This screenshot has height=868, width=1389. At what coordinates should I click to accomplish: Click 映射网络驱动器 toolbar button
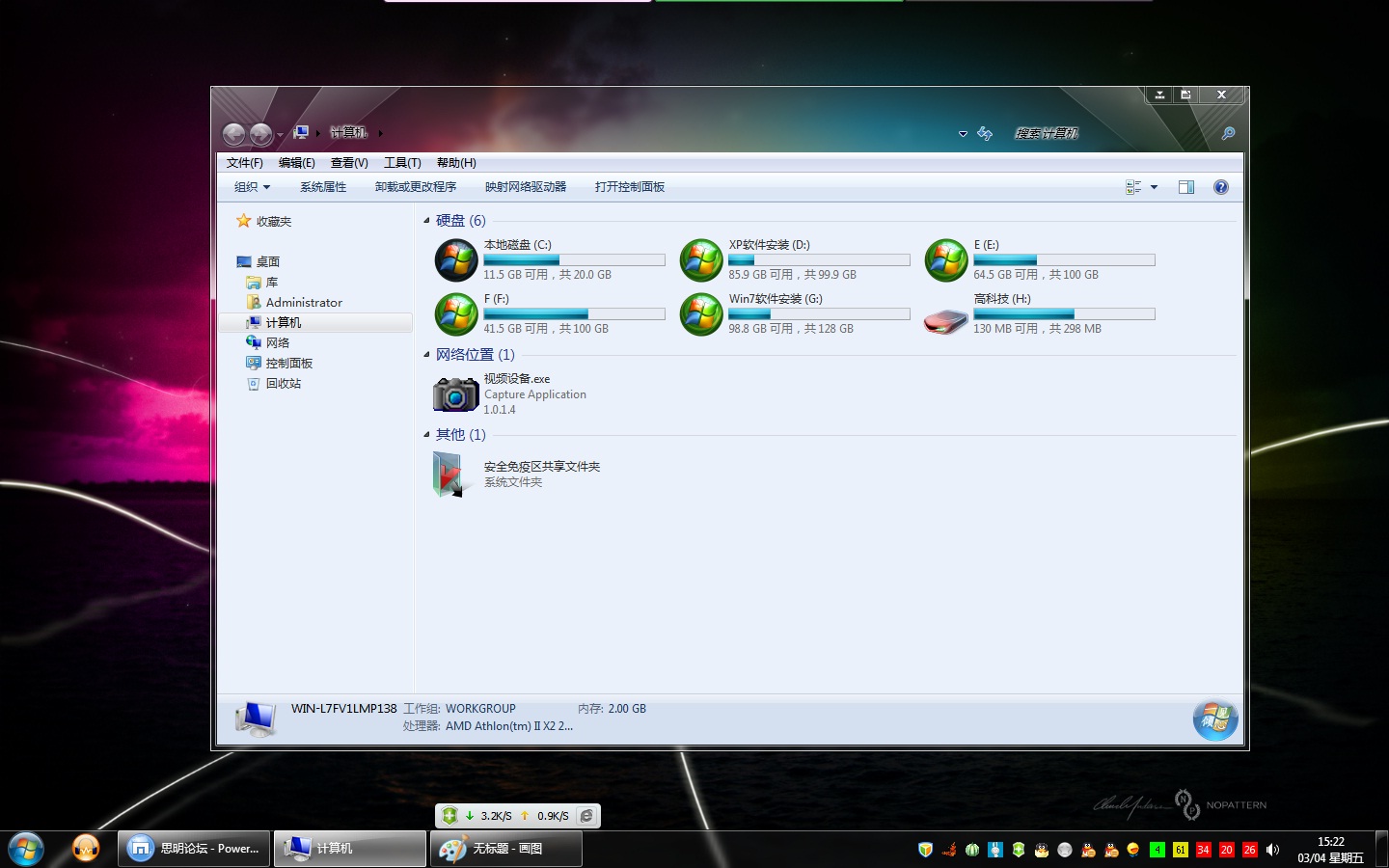(x=526, y=187)
